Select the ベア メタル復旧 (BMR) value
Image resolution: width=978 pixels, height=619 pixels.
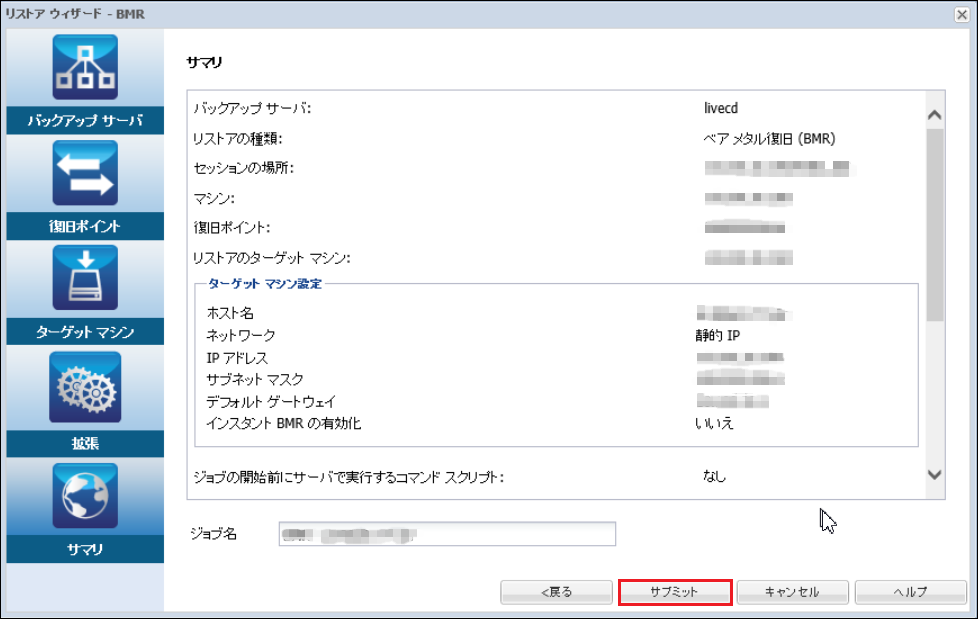point(770,139)
